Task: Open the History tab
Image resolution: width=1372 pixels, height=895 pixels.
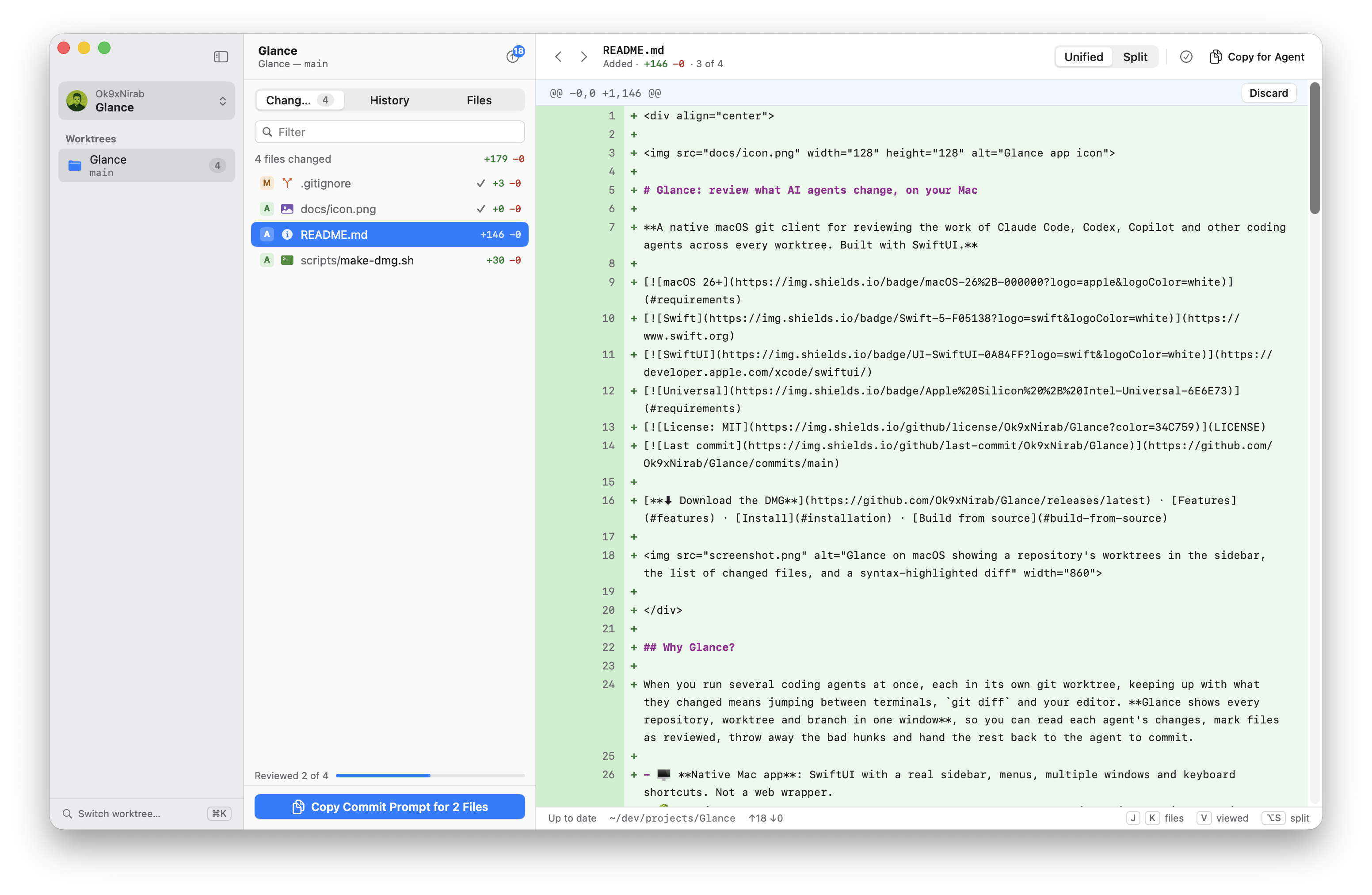Action: pos(389,100)
